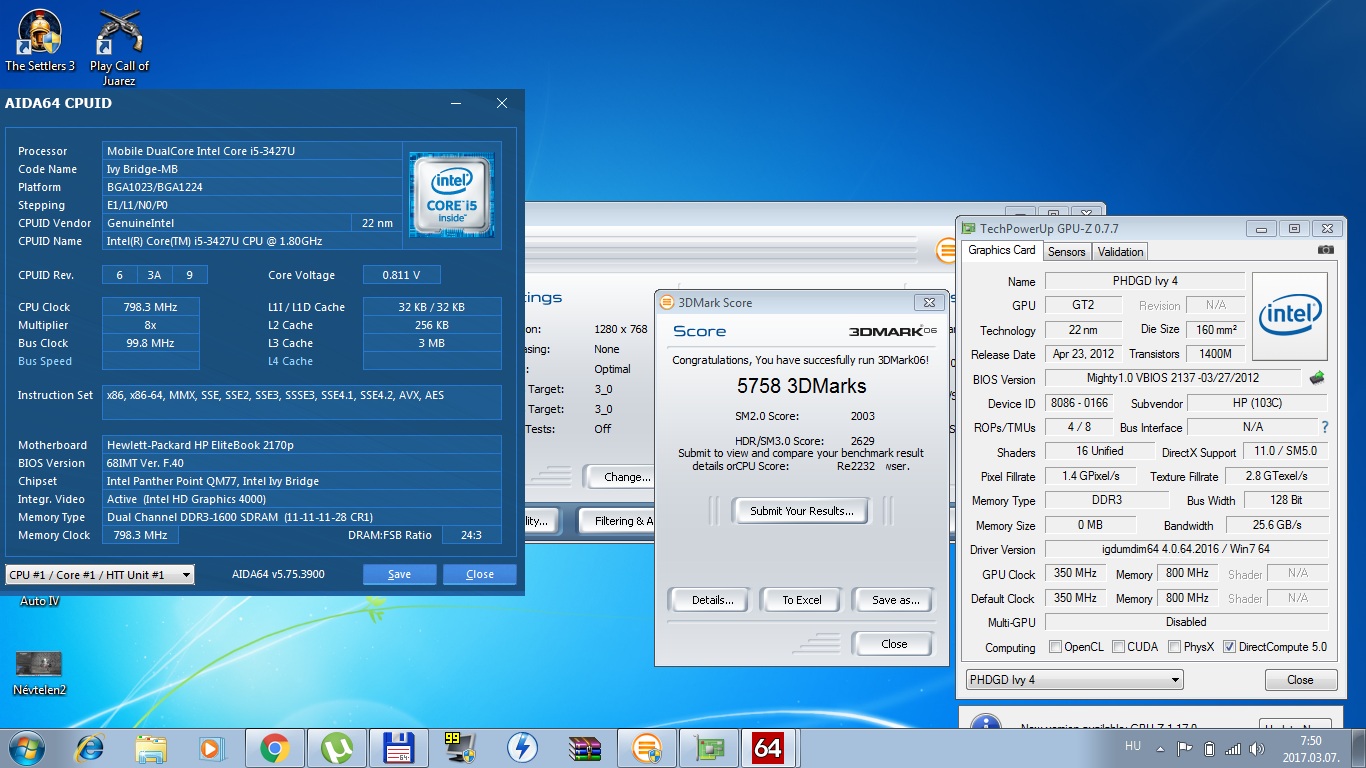Export score with To Excel button
The width and height of the screenshot is (1366, 768).
coord(802,600)
